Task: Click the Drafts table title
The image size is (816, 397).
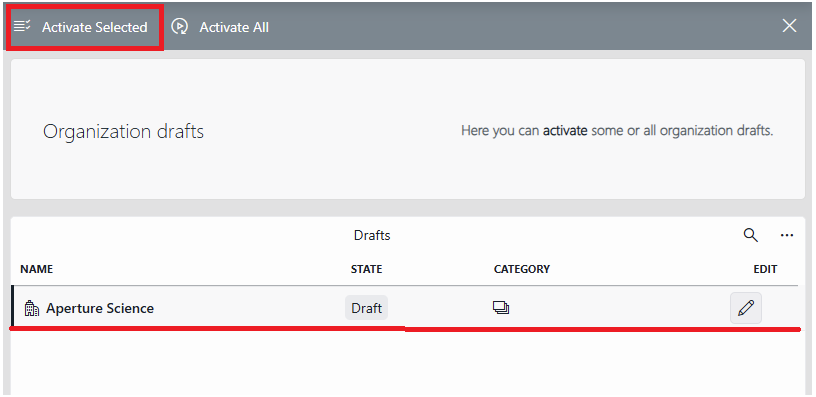Action: pyautogui.click(x=372, y=236)
